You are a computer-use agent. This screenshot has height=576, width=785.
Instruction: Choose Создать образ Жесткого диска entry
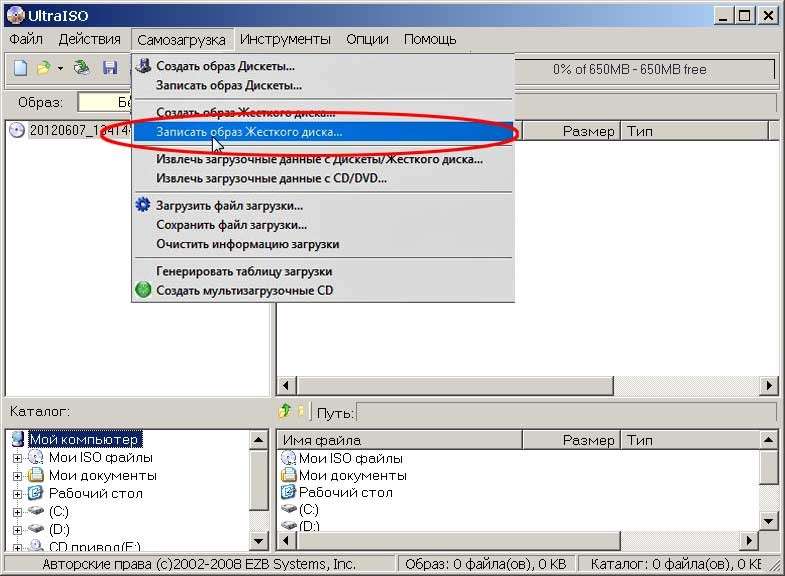click(323, 113)
